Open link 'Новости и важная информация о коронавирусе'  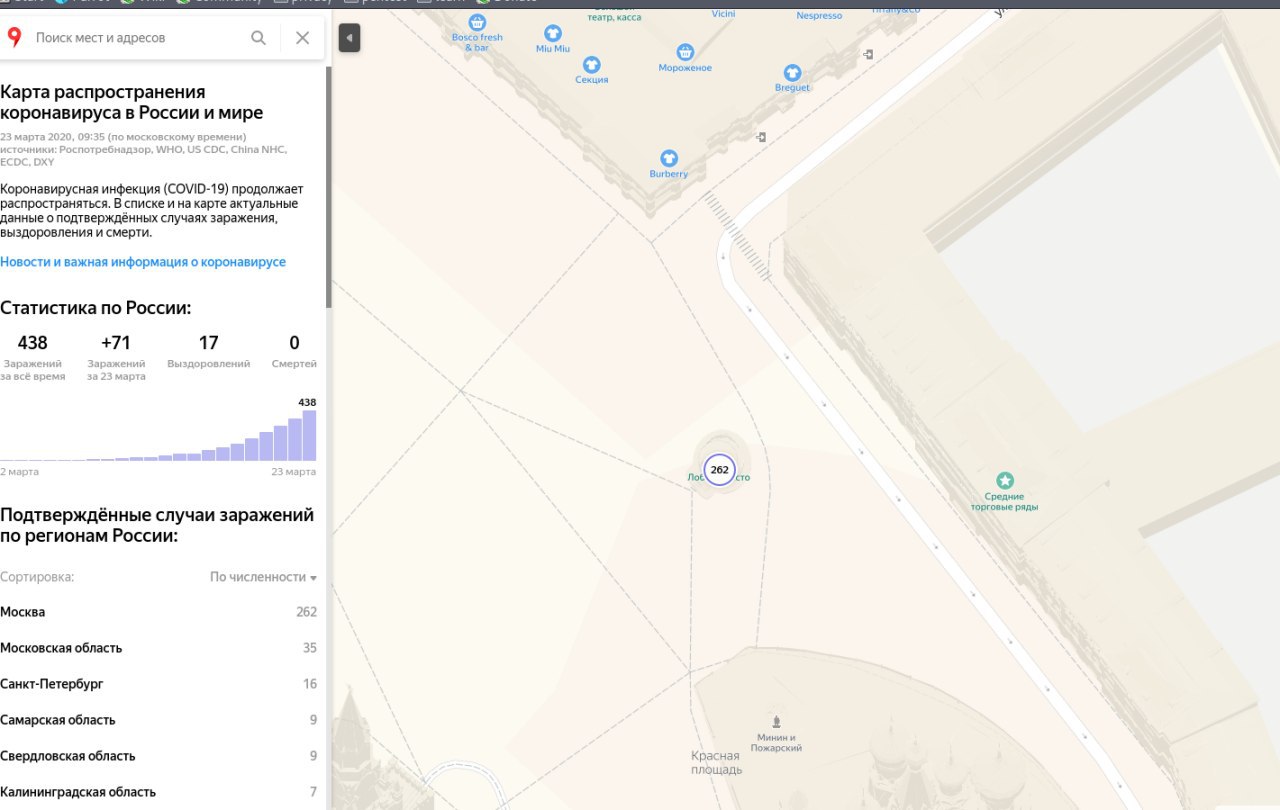point(143,262)
